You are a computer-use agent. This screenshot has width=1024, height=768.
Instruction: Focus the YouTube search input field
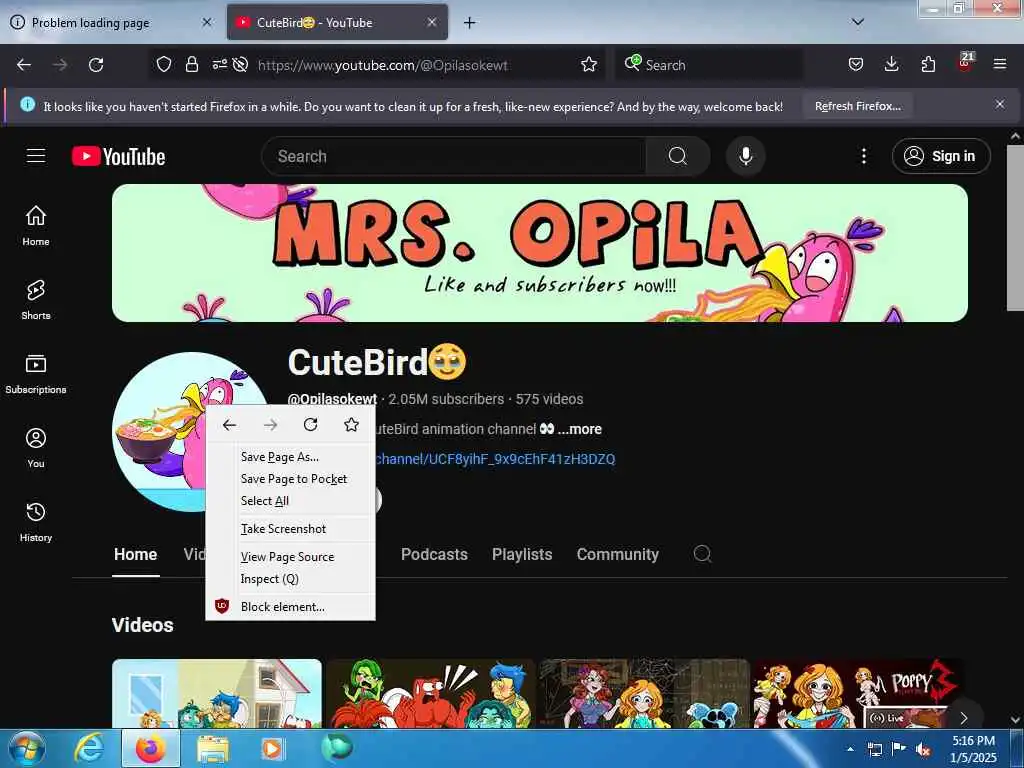(x=454, y=156)
